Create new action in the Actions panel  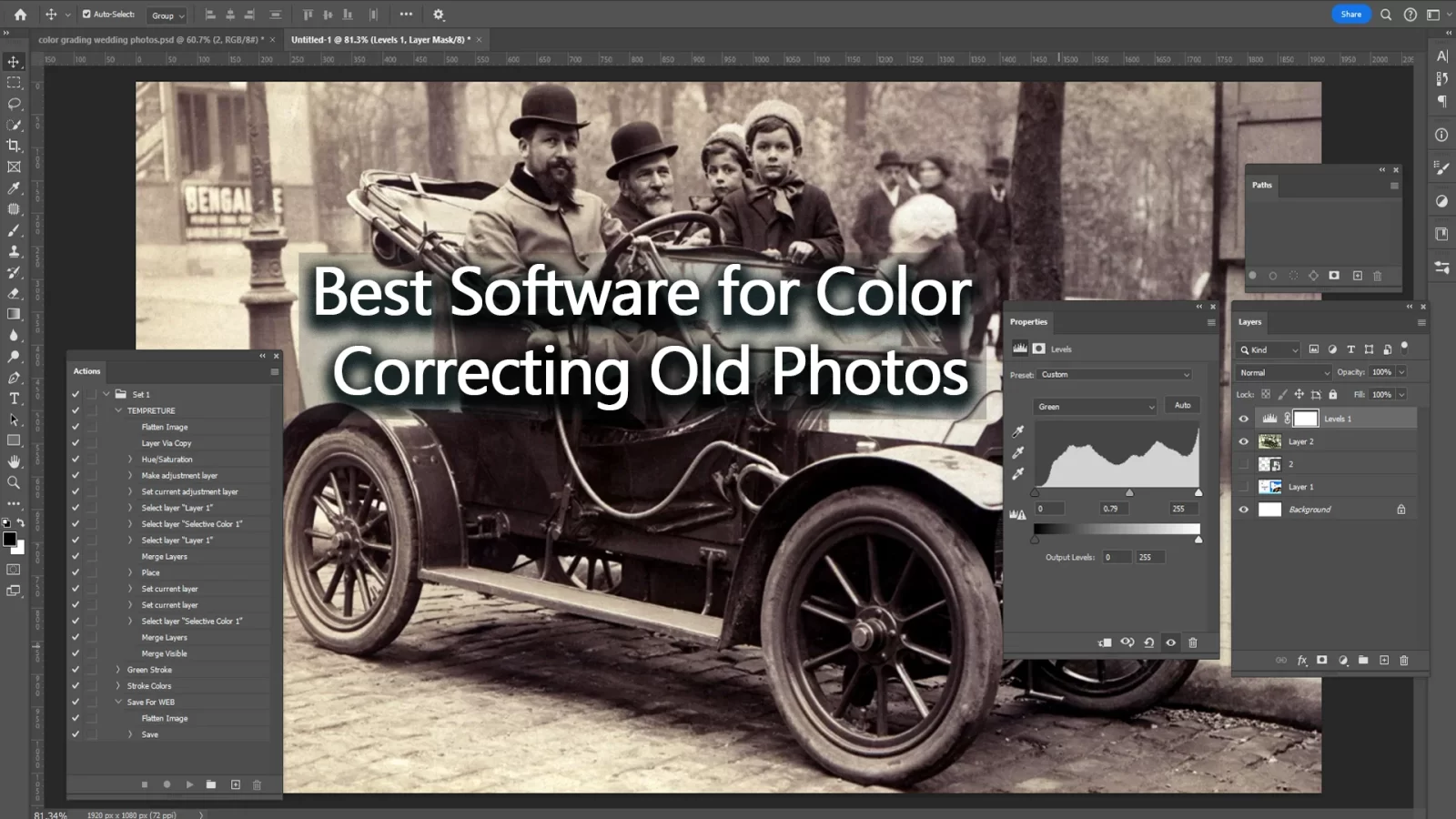[x=235, y=784]
